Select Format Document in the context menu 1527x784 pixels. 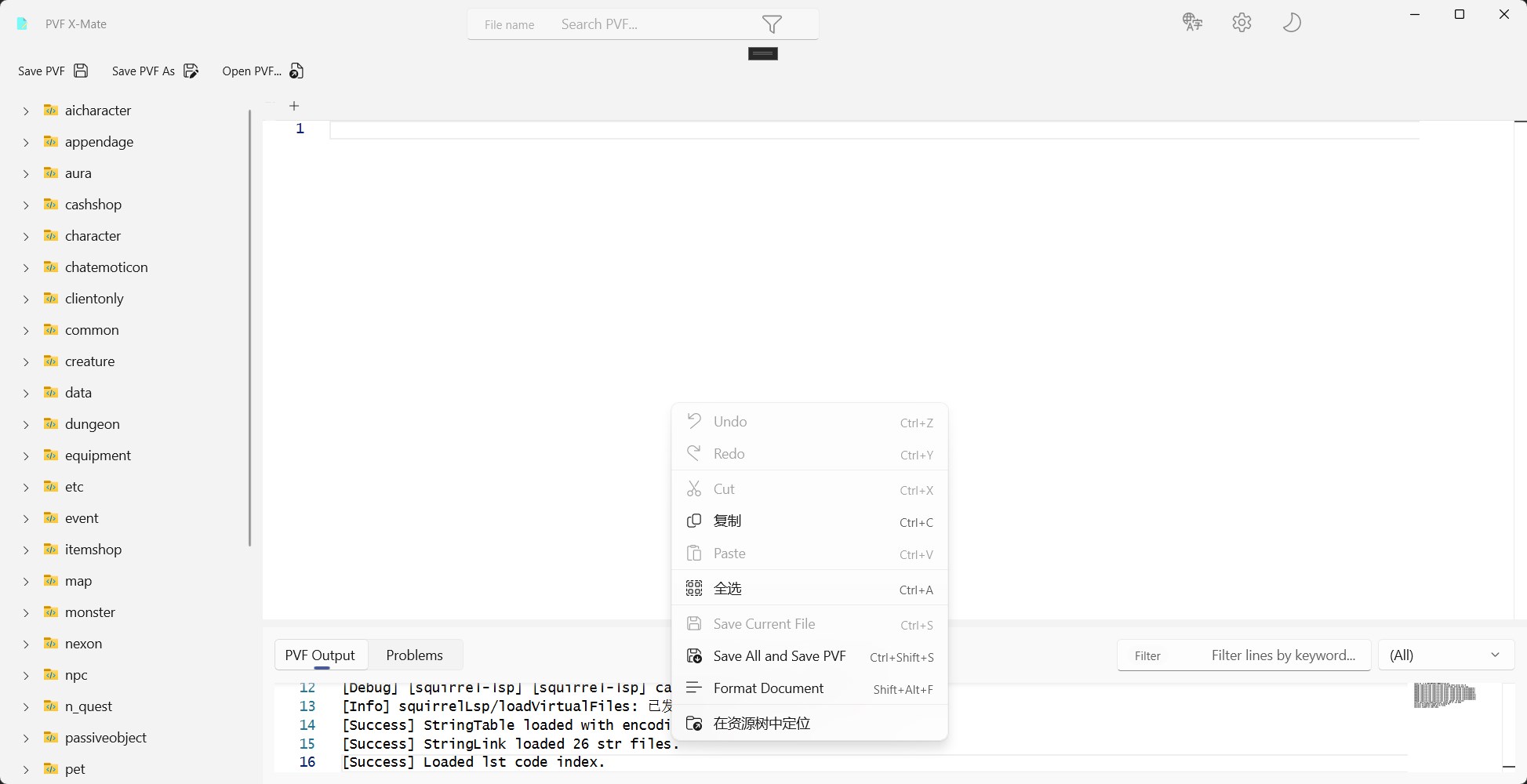tap(809, 688)
